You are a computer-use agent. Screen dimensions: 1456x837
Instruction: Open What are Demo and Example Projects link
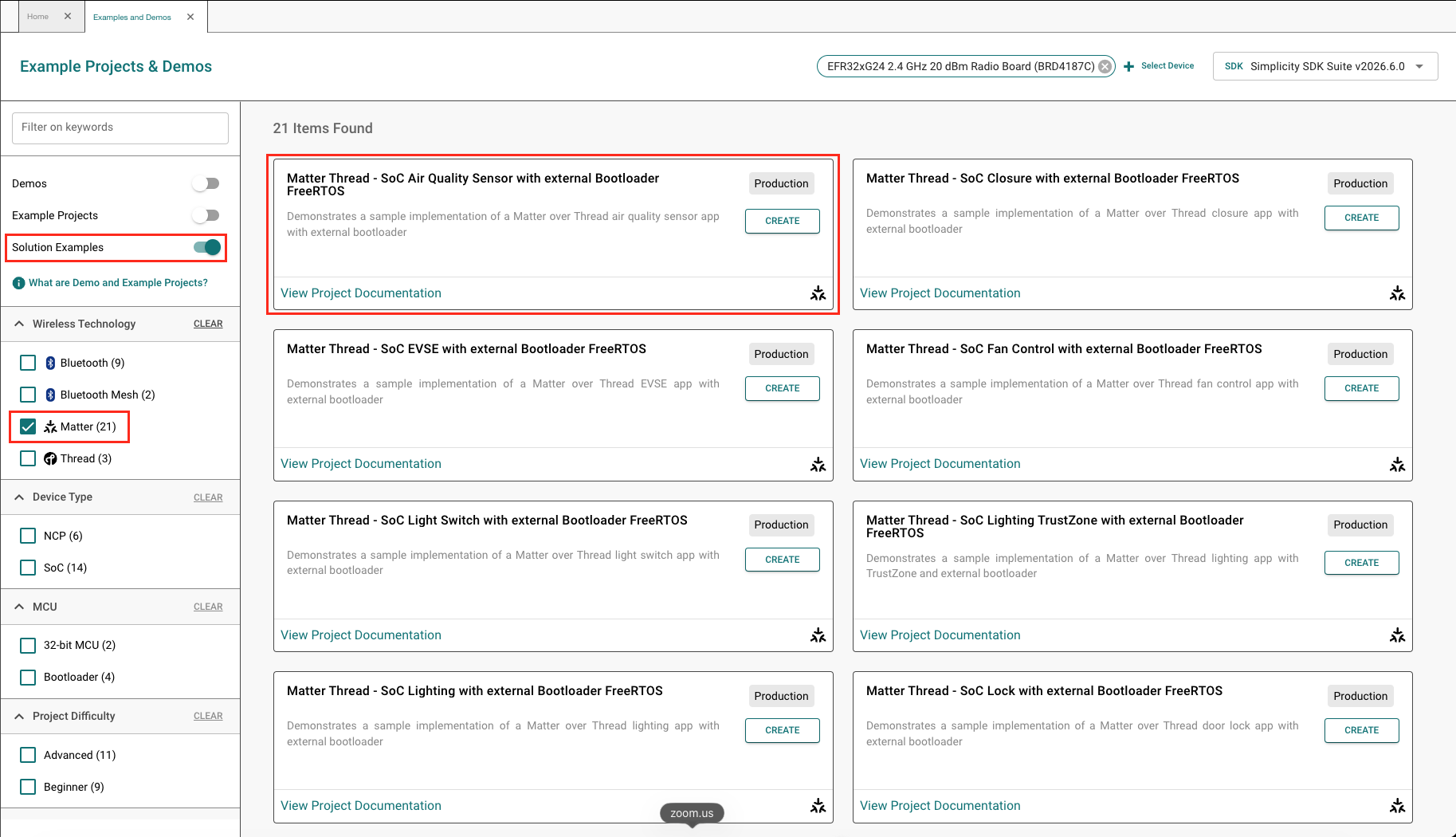tap(118, 283)
